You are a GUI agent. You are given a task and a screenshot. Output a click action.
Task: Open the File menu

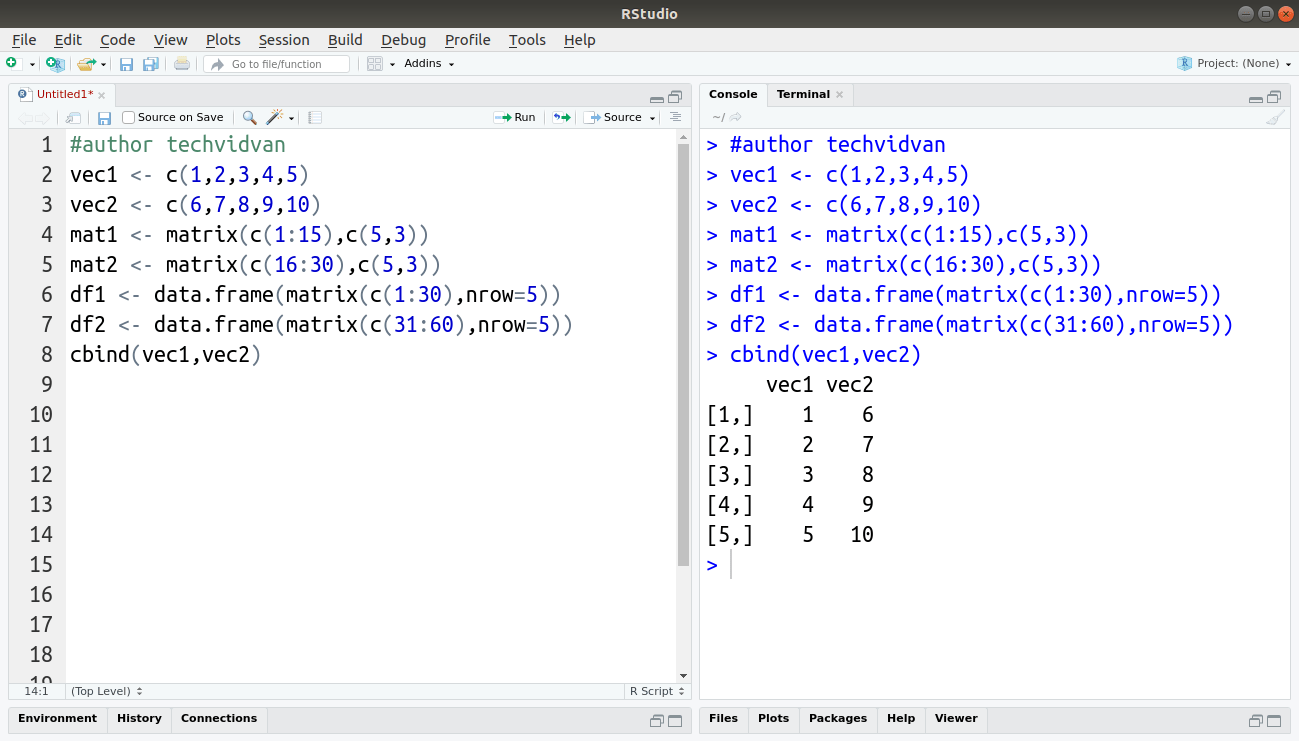coord(24,40)
